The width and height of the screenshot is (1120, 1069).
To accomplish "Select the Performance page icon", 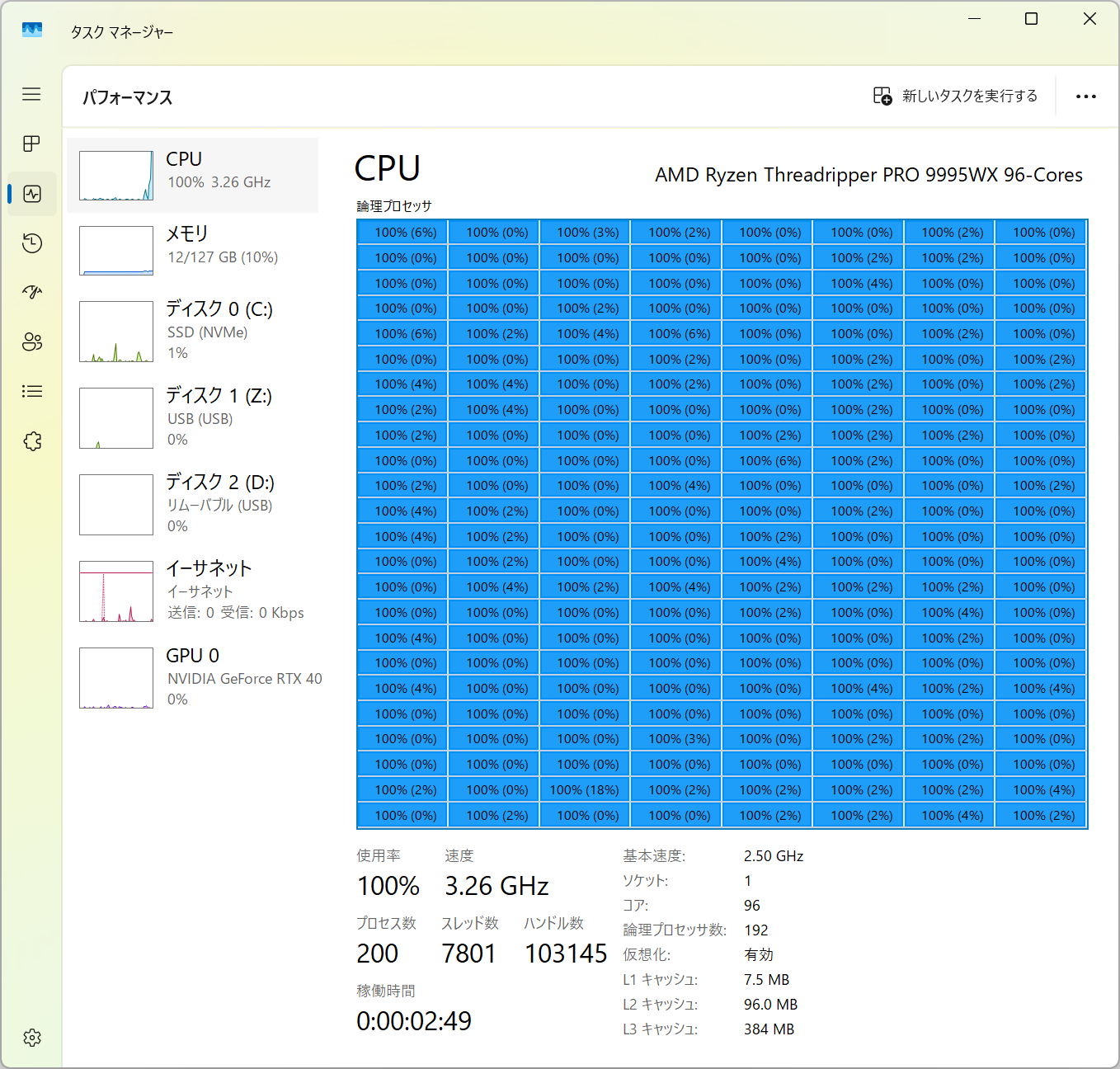I will point(32,194).
